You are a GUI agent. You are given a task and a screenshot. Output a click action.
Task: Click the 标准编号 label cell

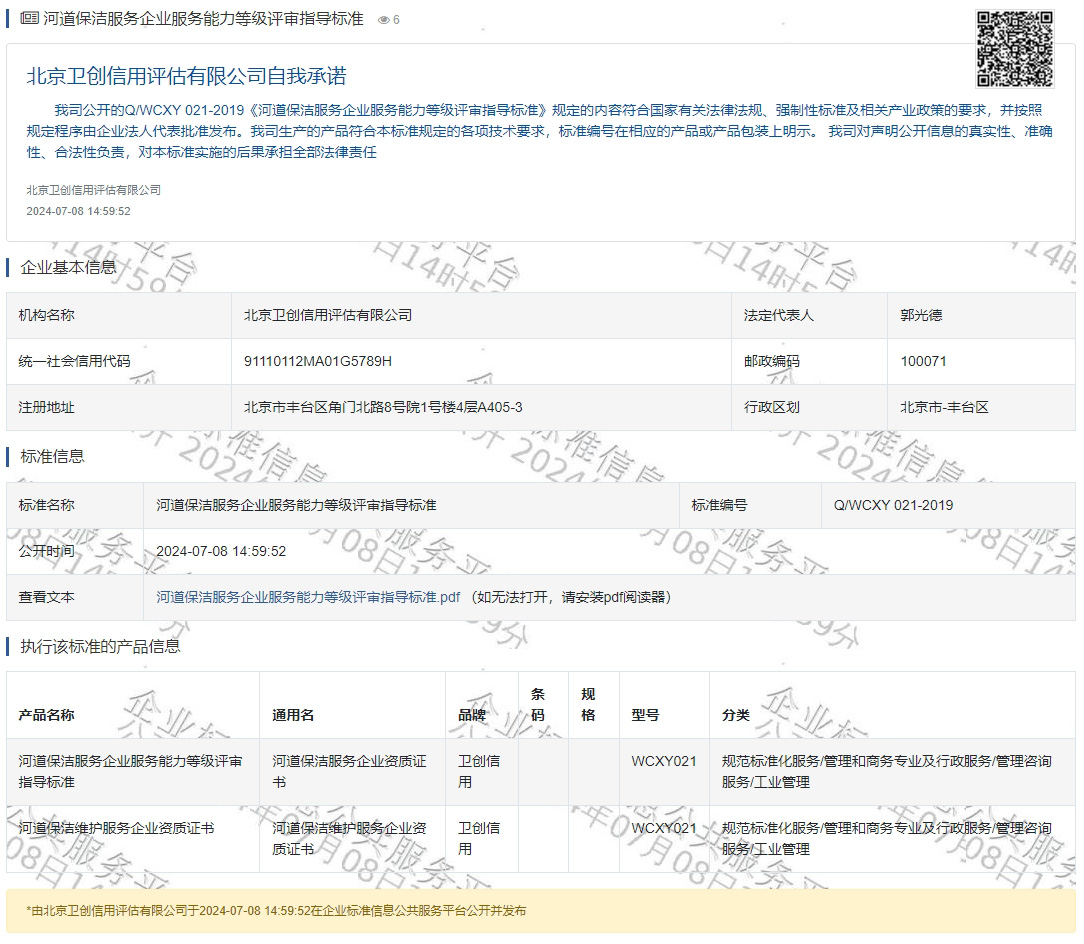(x=751, y=506)
